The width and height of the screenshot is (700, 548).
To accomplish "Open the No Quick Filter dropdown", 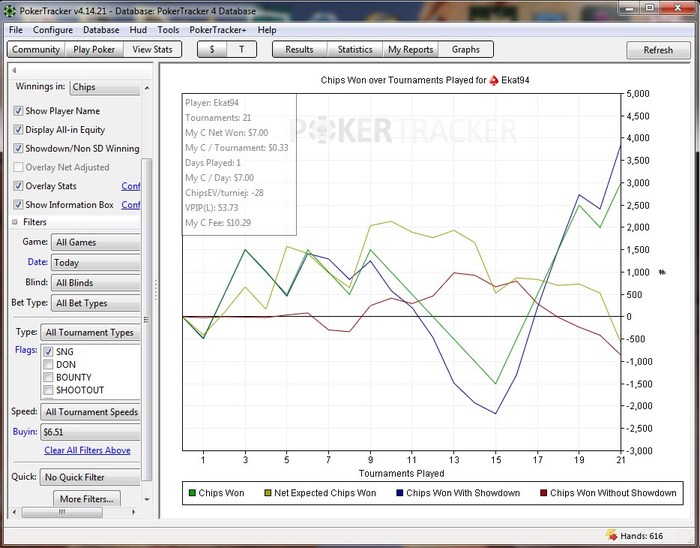I will click(91, 477).
